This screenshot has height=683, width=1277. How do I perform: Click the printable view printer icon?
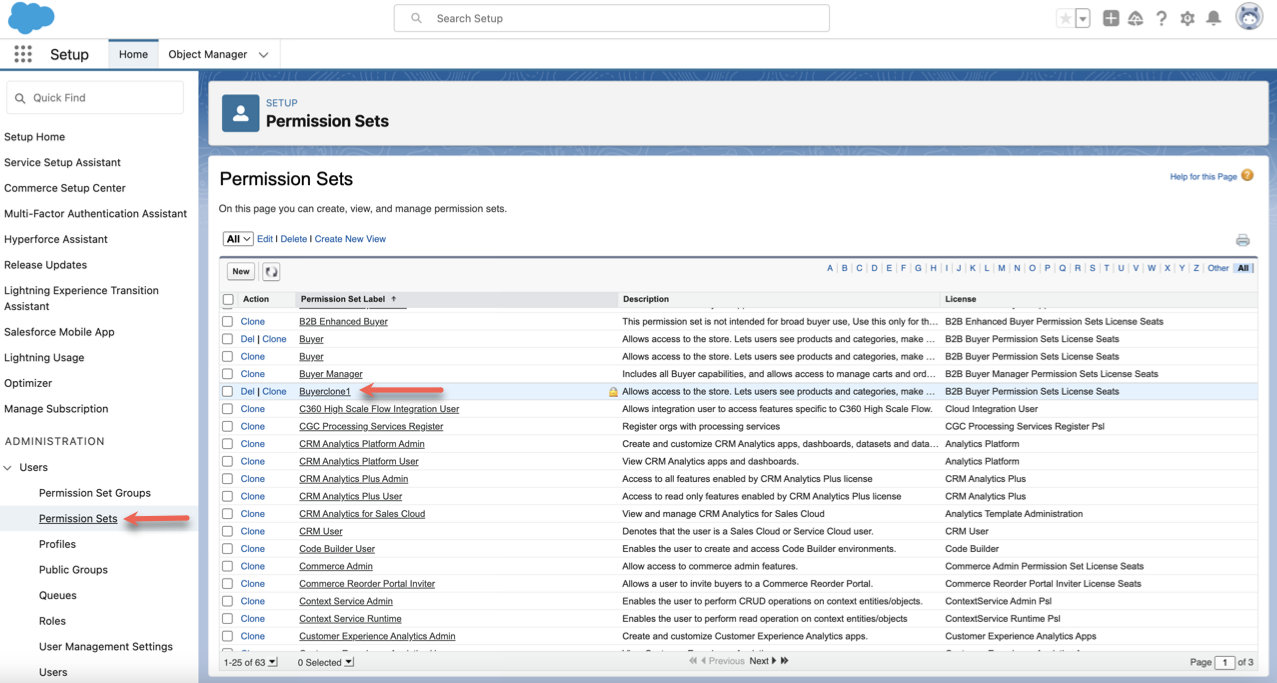click(1242, 240)
